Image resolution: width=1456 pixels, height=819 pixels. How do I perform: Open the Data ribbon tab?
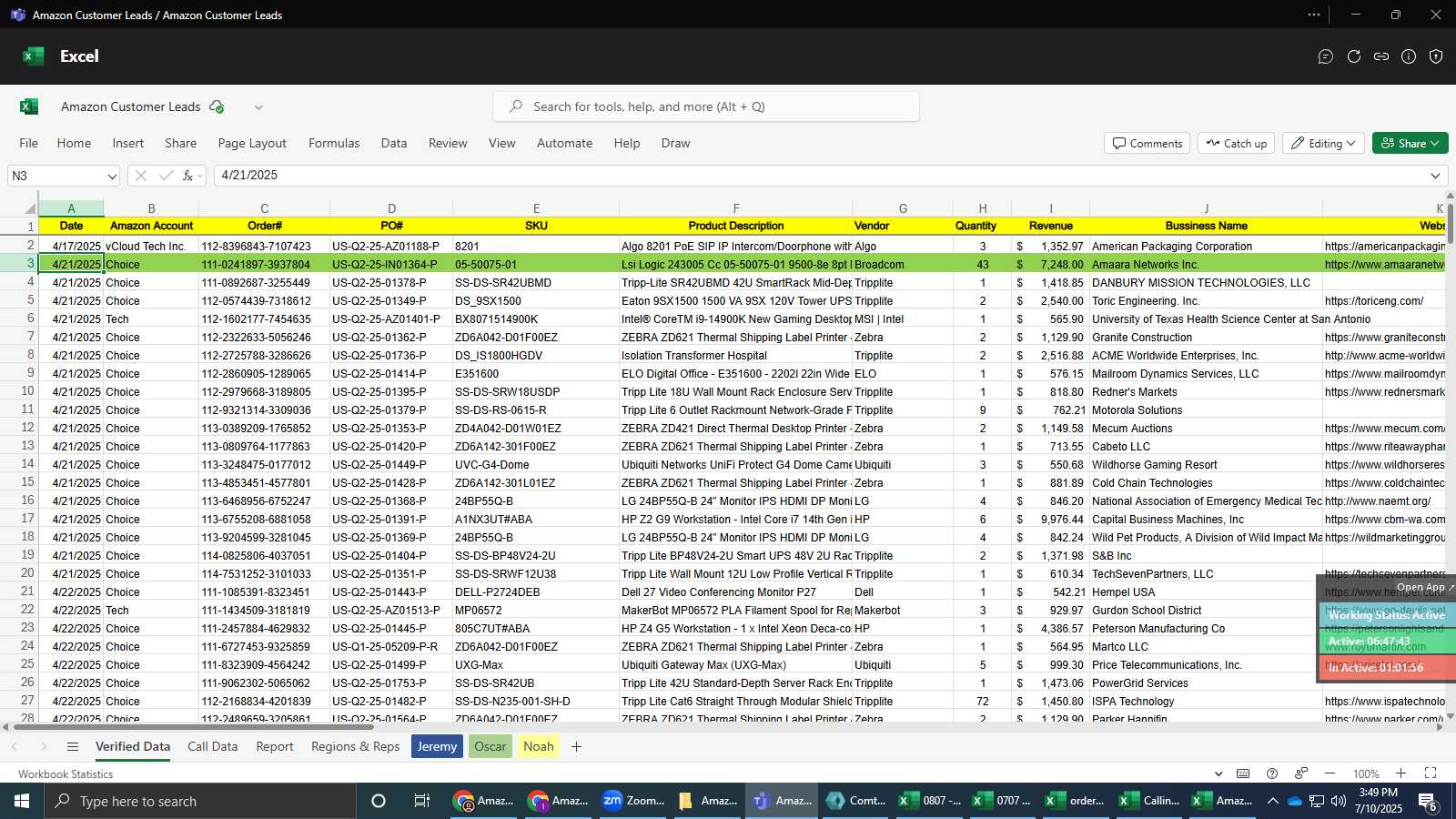(x=394, y=143)
